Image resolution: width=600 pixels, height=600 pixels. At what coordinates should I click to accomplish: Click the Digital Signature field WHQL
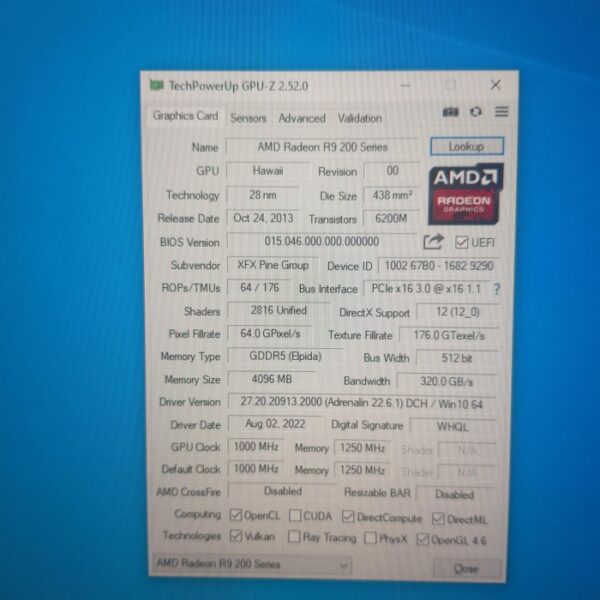(452, 426)
